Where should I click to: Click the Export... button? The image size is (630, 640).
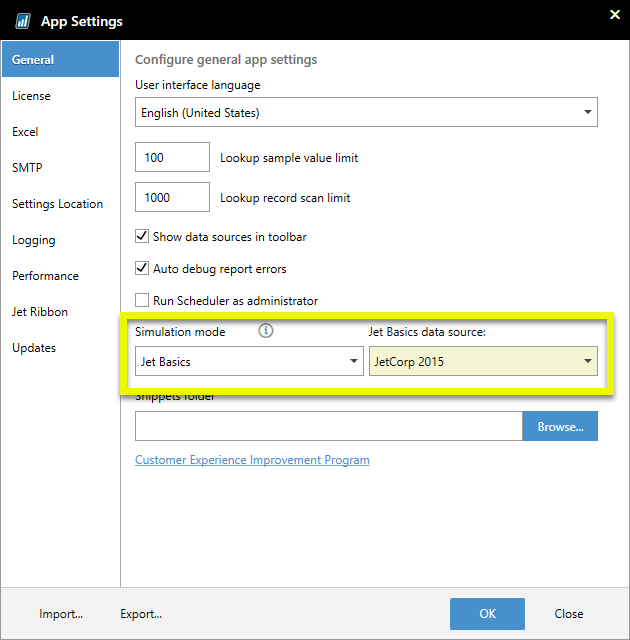pos(141,614)
